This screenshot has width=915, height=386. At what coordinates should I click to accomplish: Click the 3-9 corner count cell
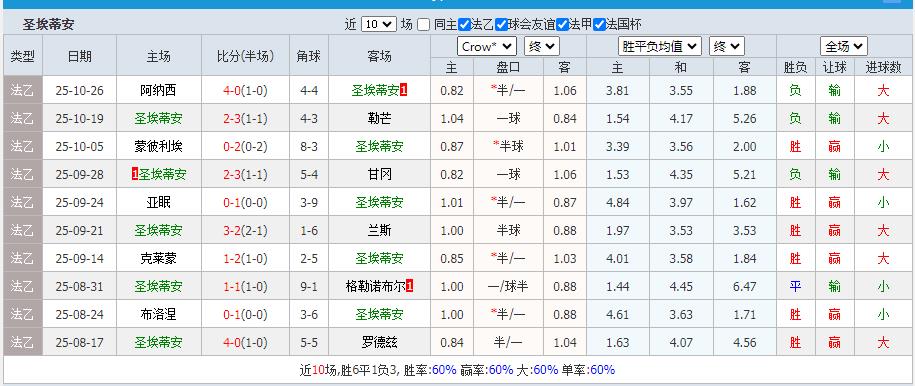click(309, 203)
